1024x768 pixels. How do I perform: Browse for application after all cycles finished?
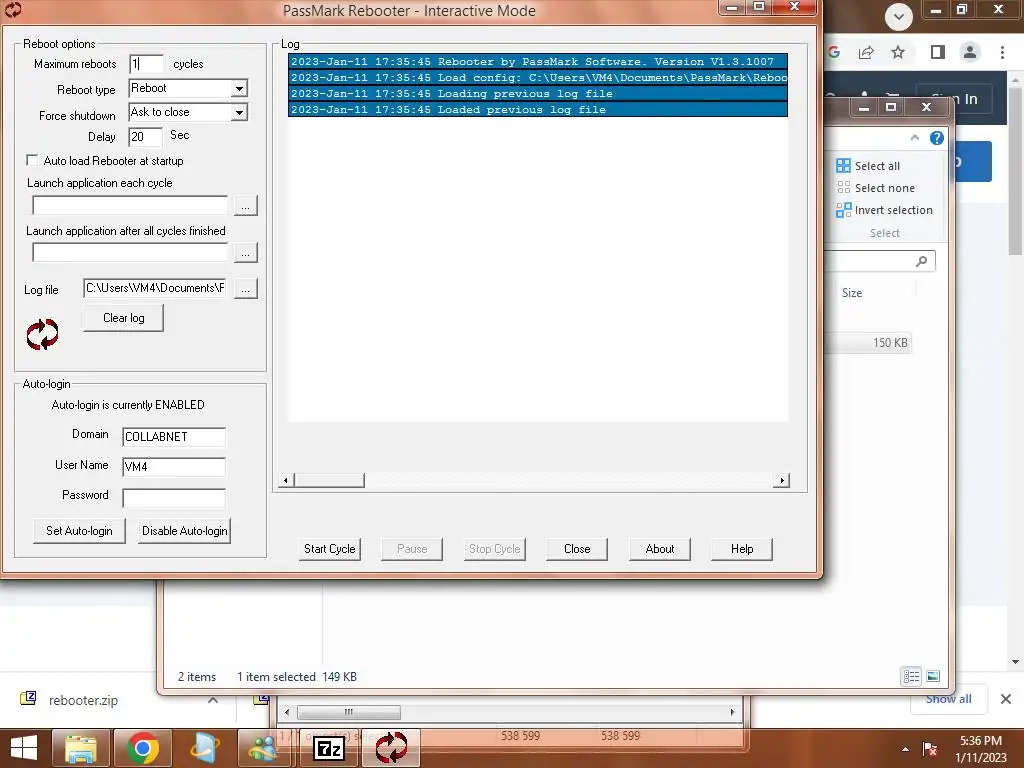tap(246, 253)
